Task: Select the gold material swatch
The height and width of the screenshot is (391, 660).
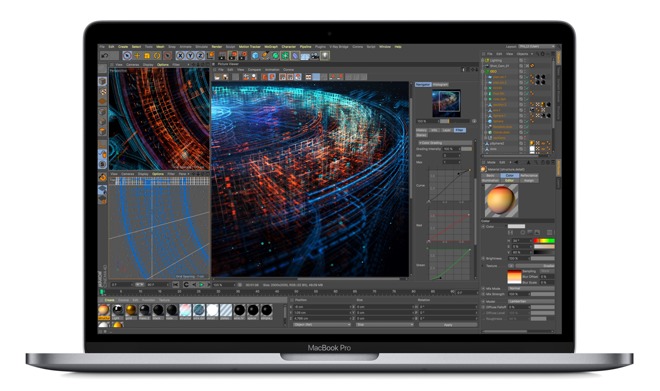Action: [x=131, y=310]
